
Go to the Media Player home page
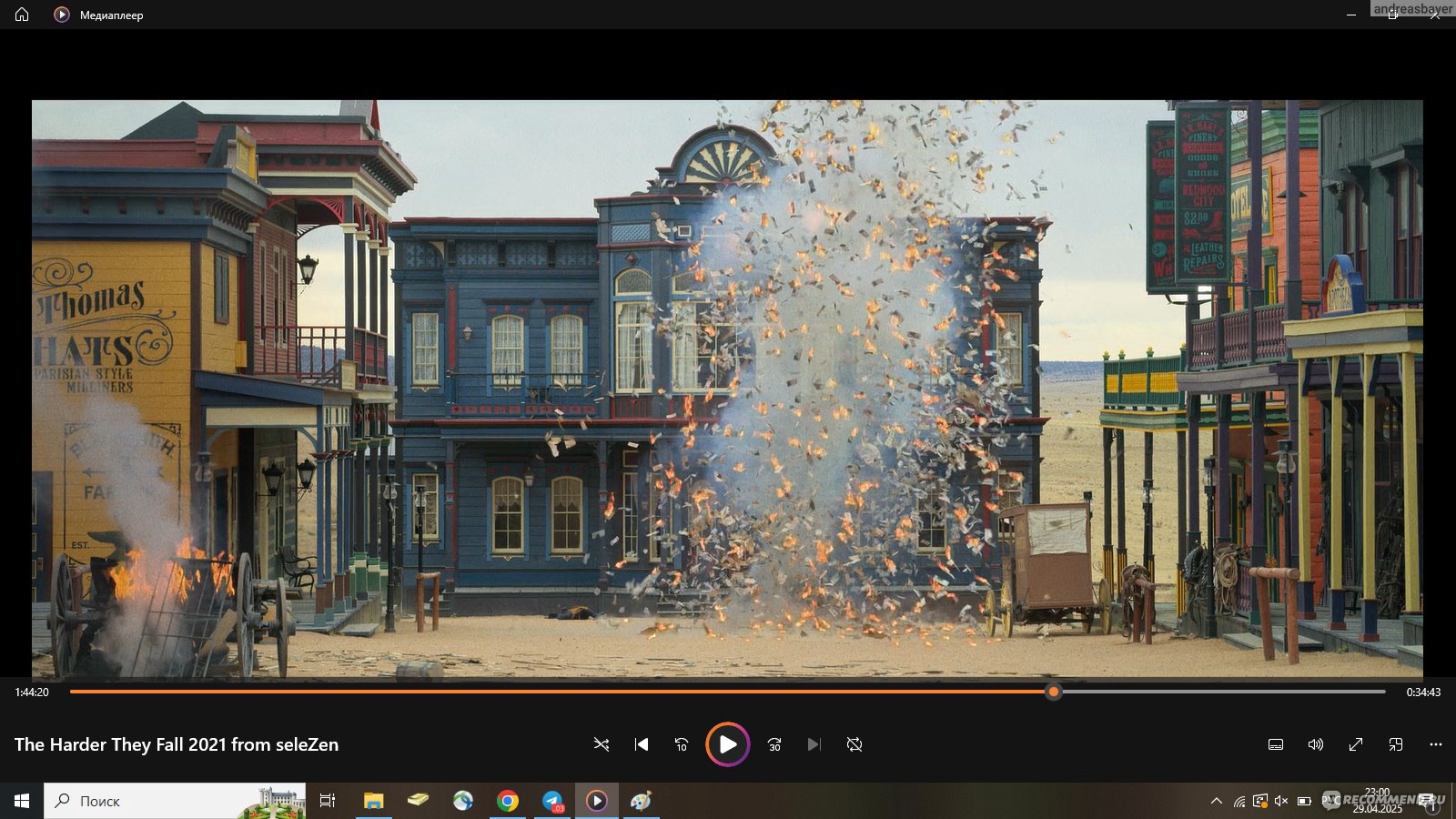tap(22, 15)
